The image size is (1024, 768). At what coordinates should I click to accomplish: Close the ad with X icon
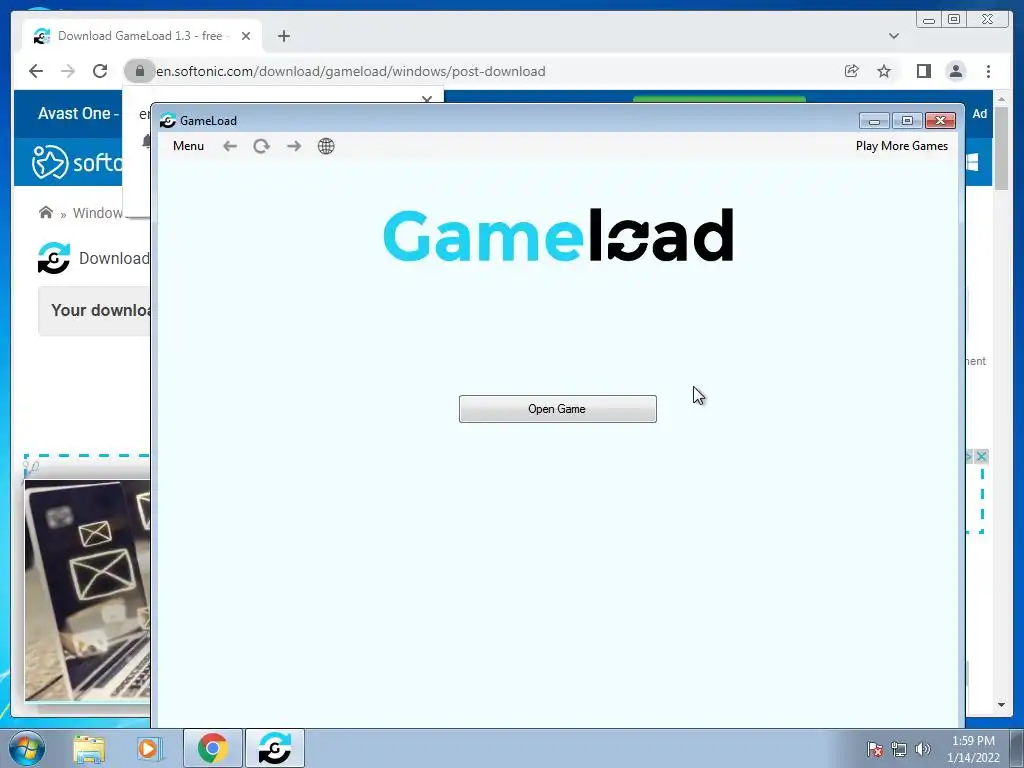[x=981, y=456]
